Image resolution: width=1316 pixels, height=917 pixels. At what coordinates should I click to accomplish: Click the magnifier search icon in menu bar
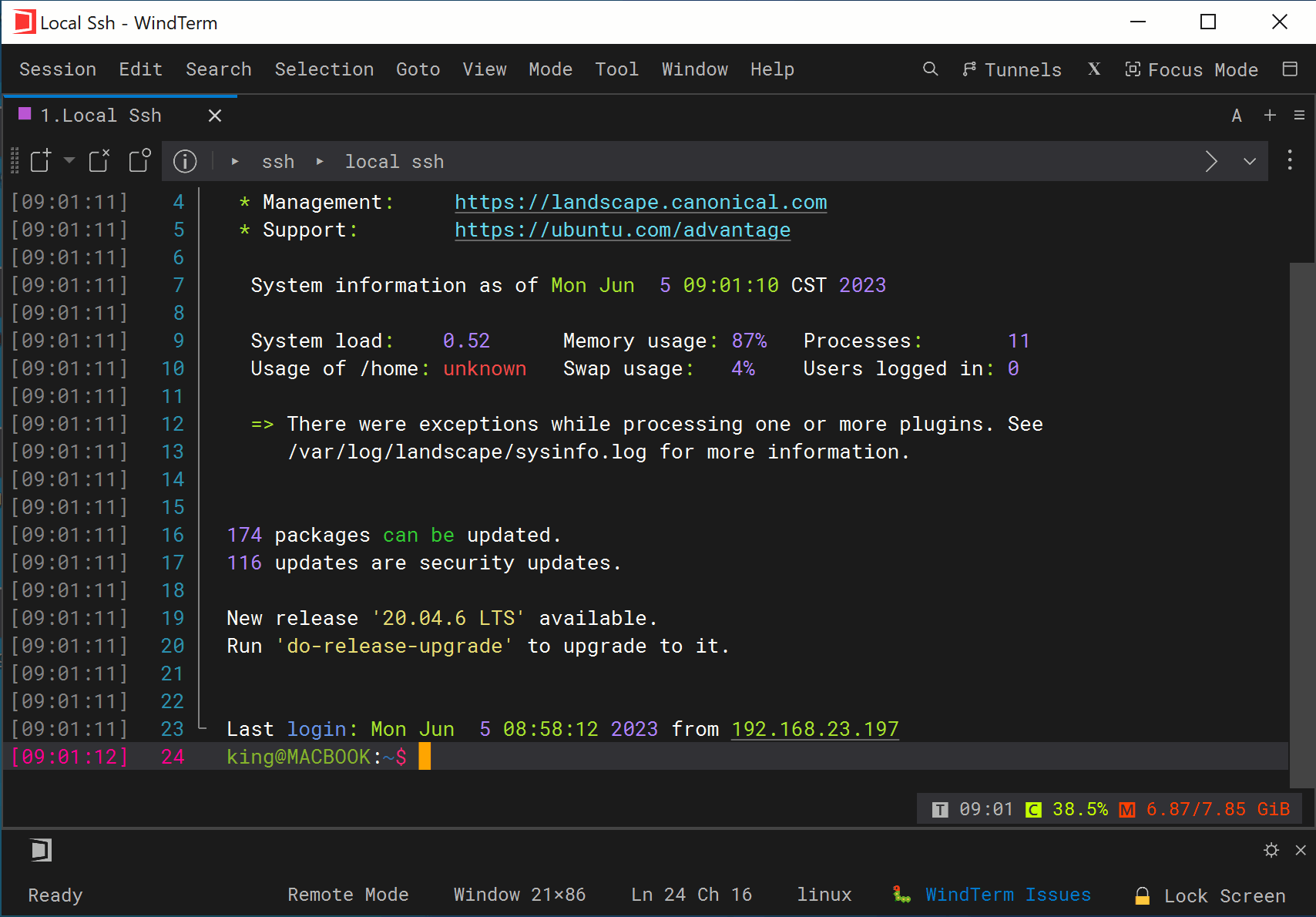pos(931,69)
